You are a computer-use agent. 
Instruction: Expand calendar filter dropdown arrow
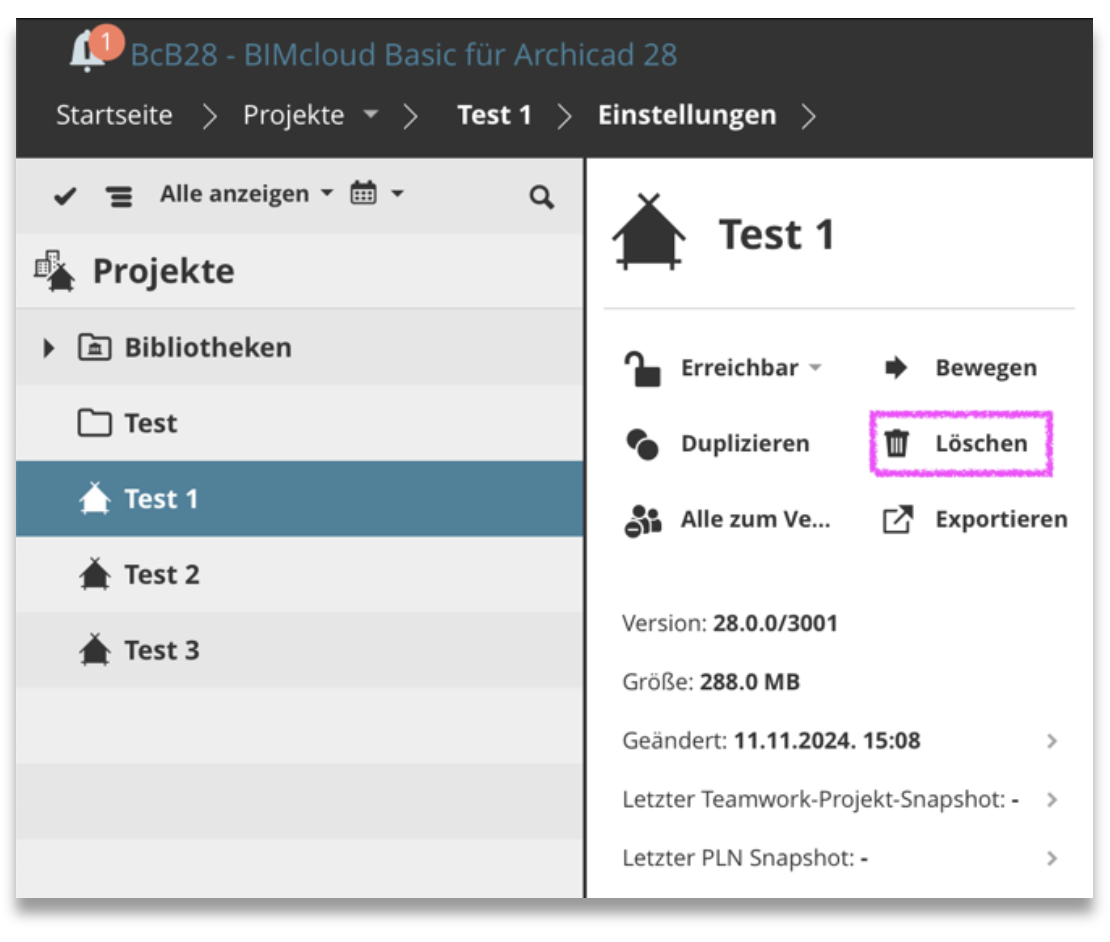pos(397,193)
